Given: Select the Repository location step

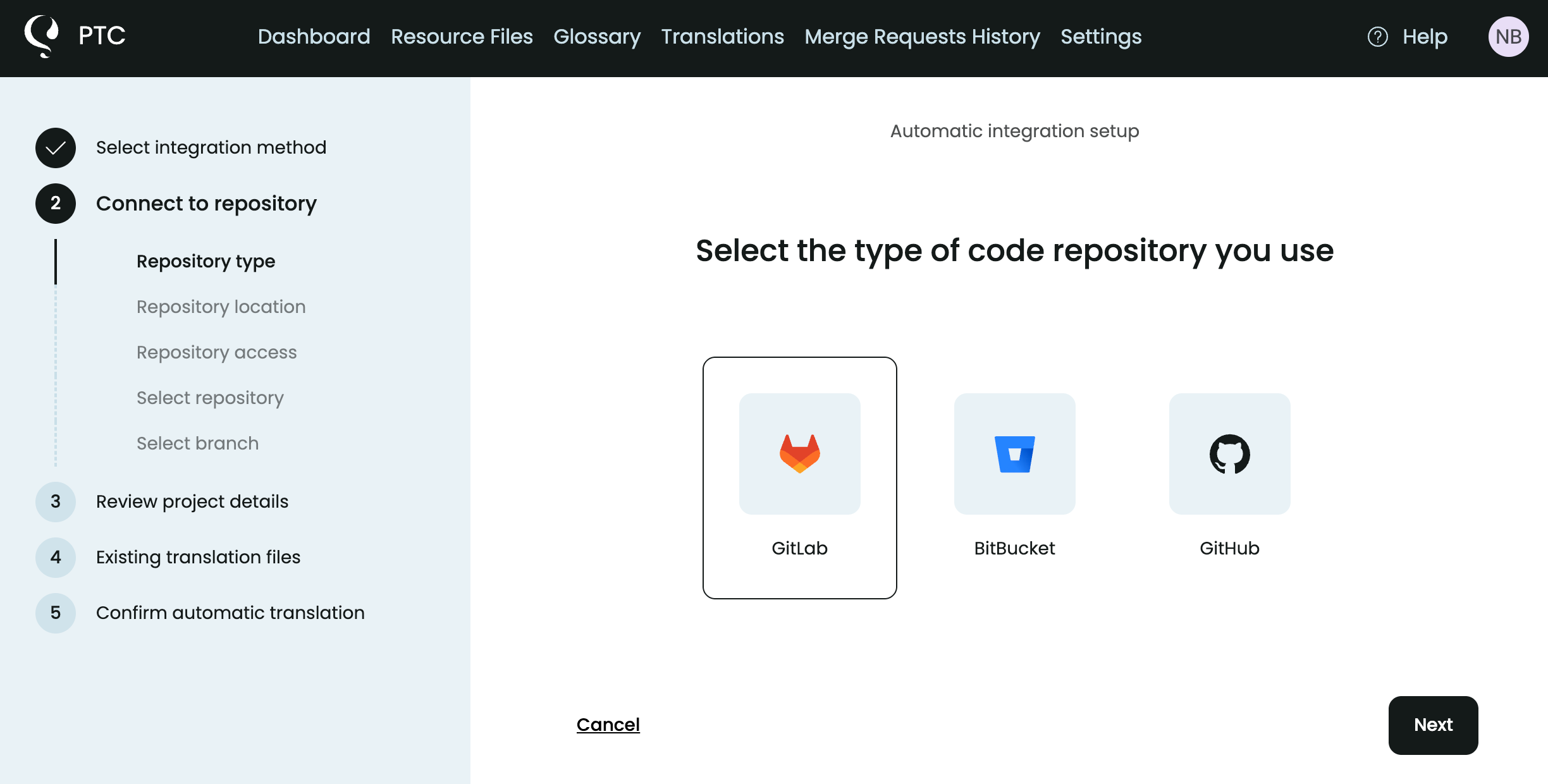Looking at the screenshot, I should [220, 307].
